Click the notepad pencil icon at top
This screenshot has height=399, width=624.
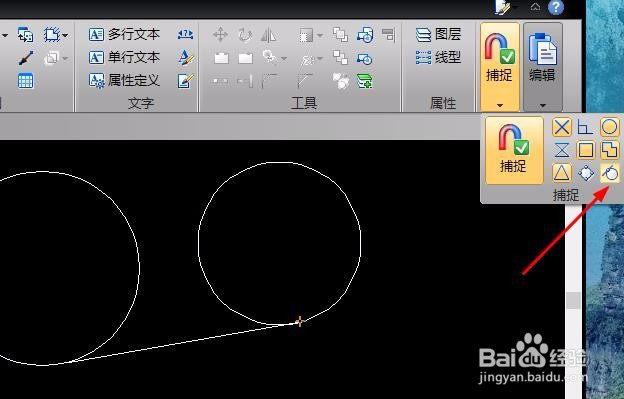click(502, 7)
